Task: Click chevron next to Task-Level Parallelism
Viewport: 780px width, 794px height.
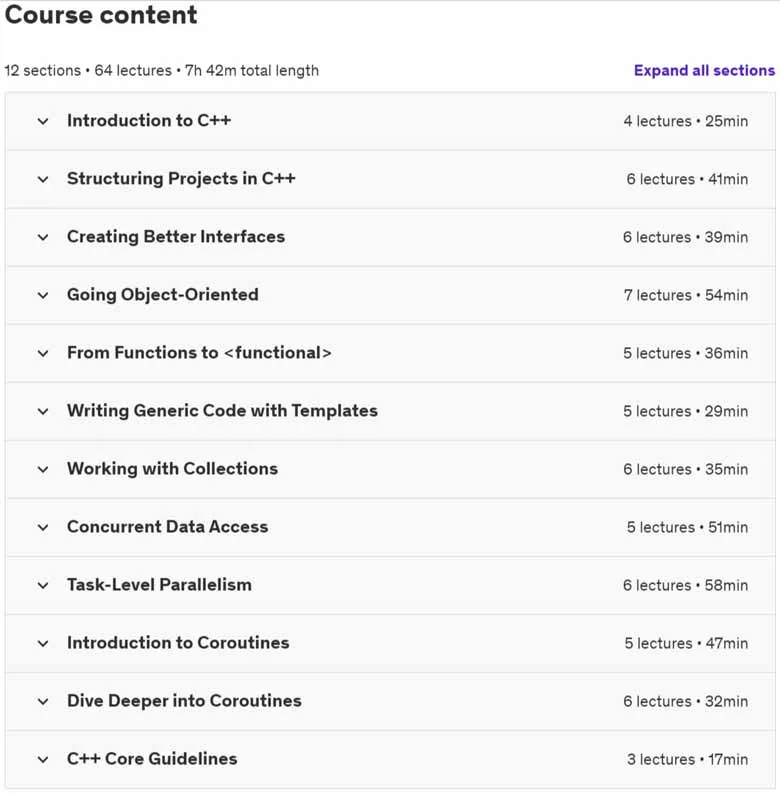Action: click(43, 585)
